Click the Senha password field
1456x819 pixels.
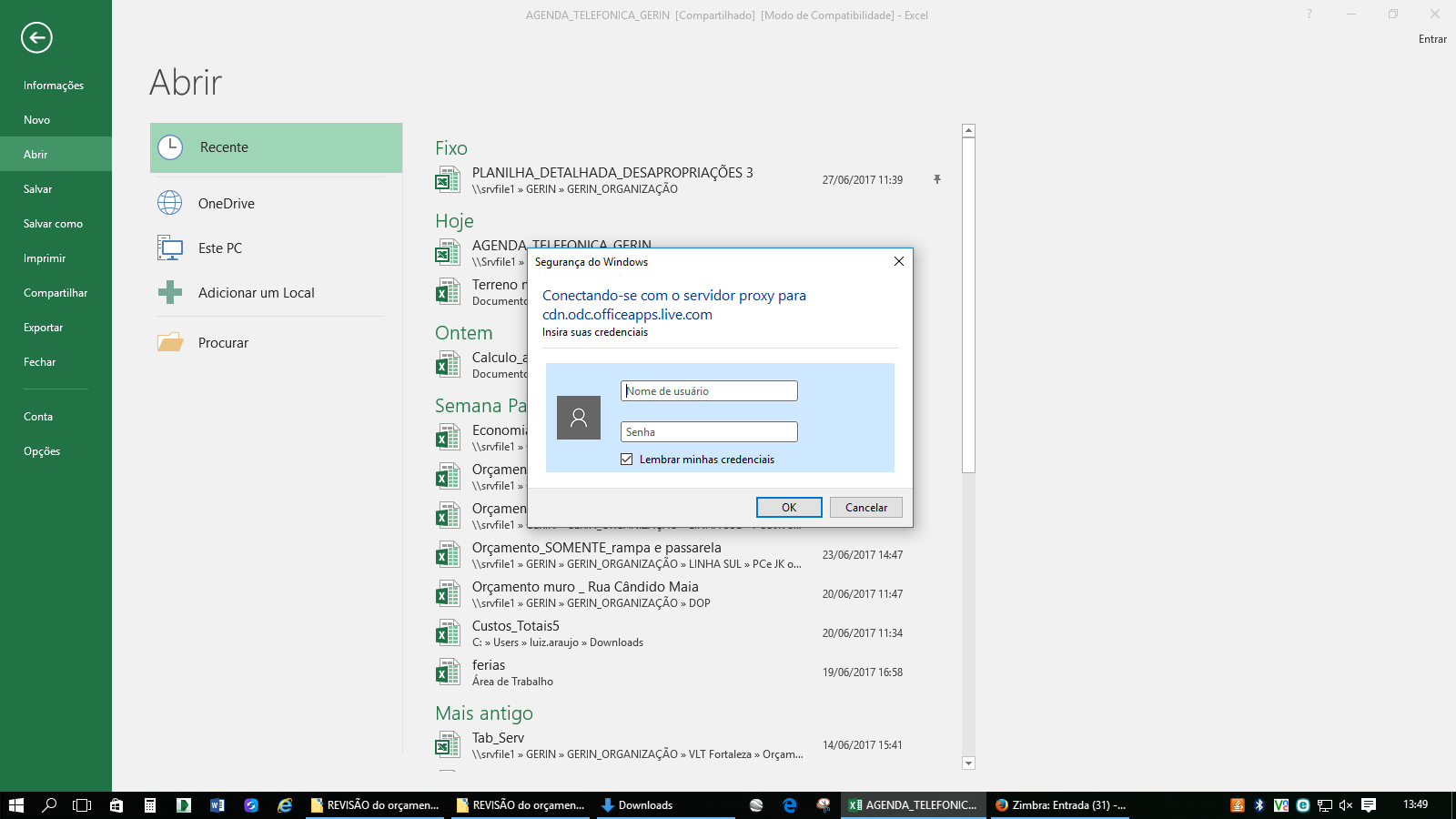[709, 432]
